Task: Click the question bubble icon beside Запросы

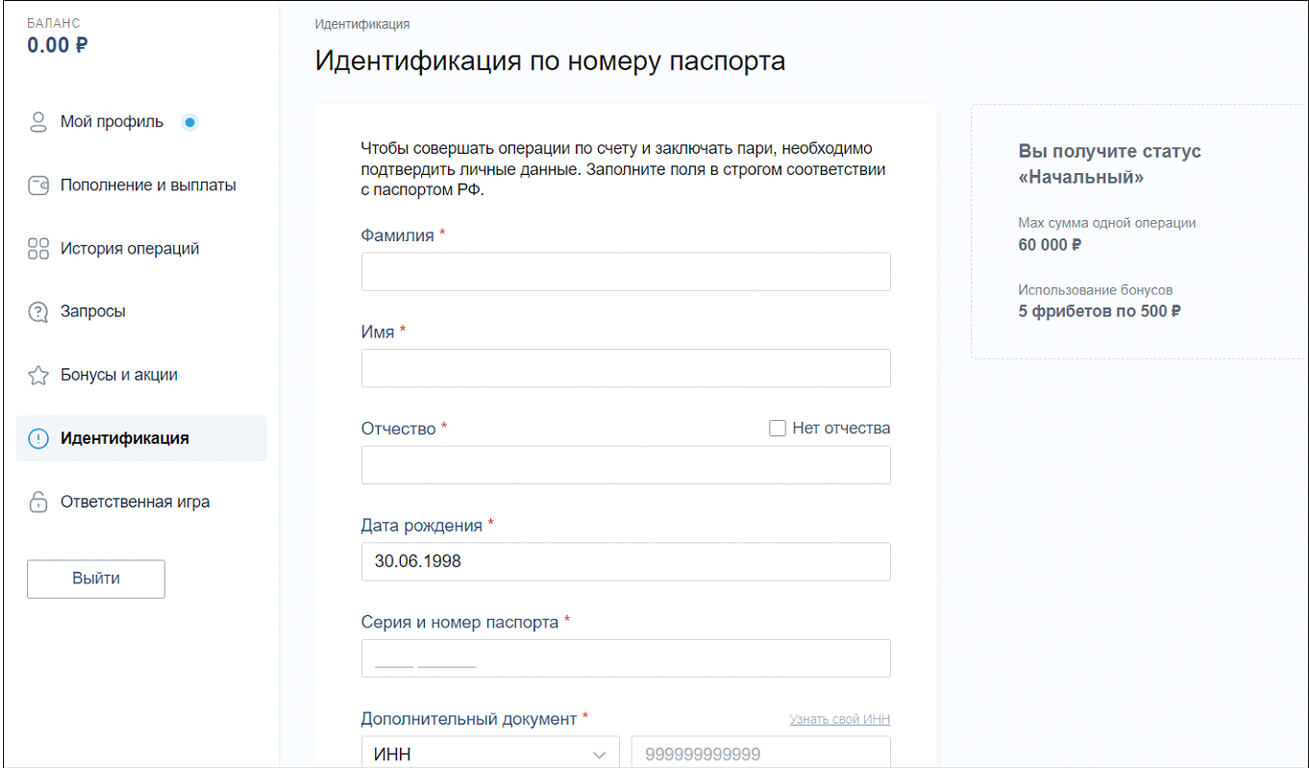Action: click(x=39, y=312)
